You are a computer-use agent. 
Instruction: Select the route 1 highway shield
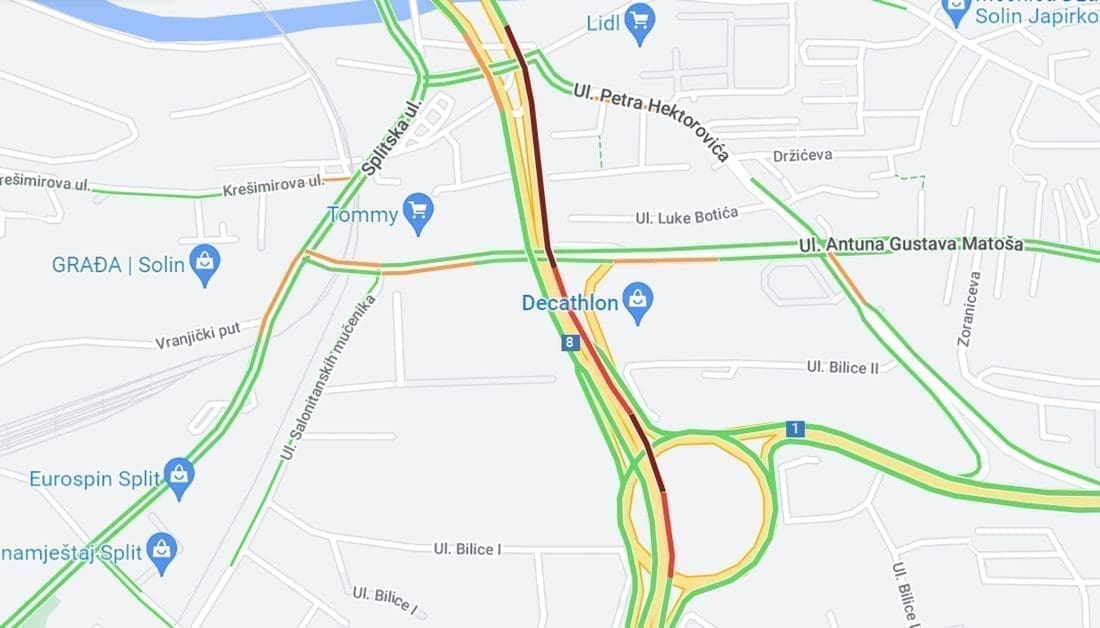(795, 428)
